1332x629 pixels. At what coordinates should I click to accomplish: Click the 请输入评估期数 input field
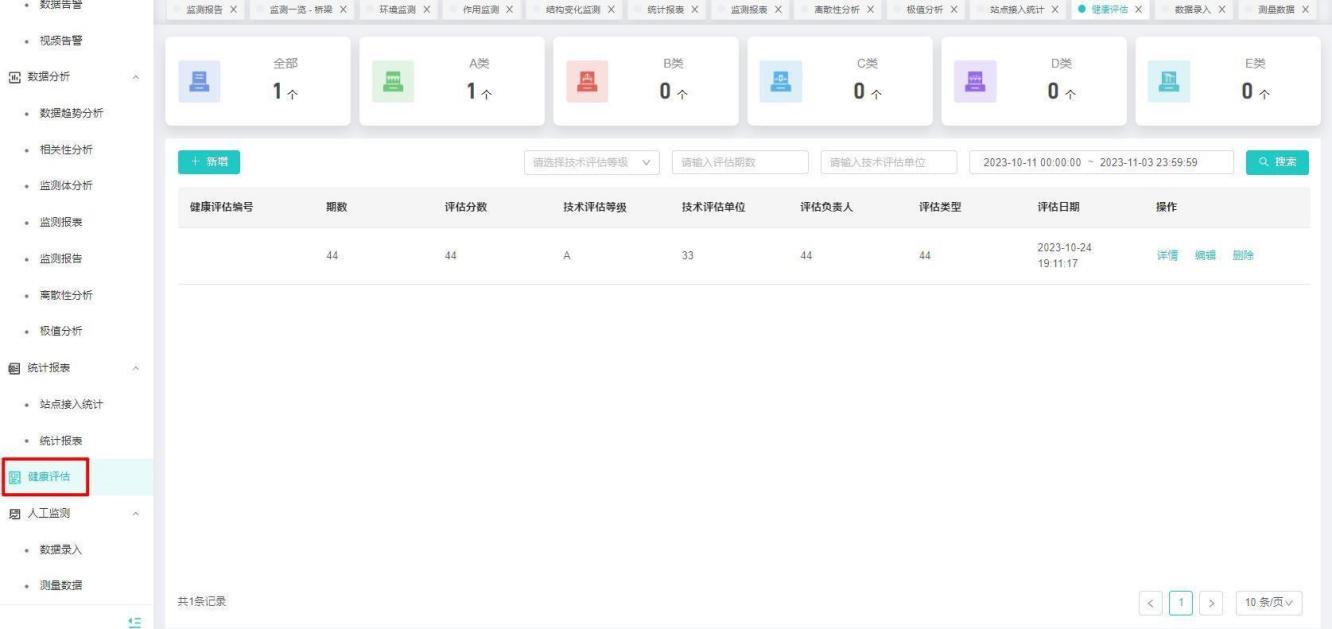coord(740,163)
